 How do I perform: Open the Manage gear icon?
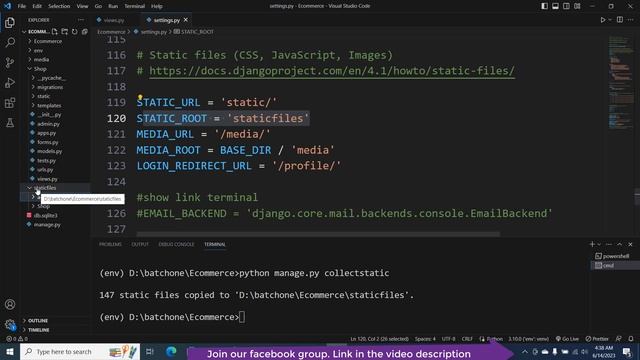(10, 324)
